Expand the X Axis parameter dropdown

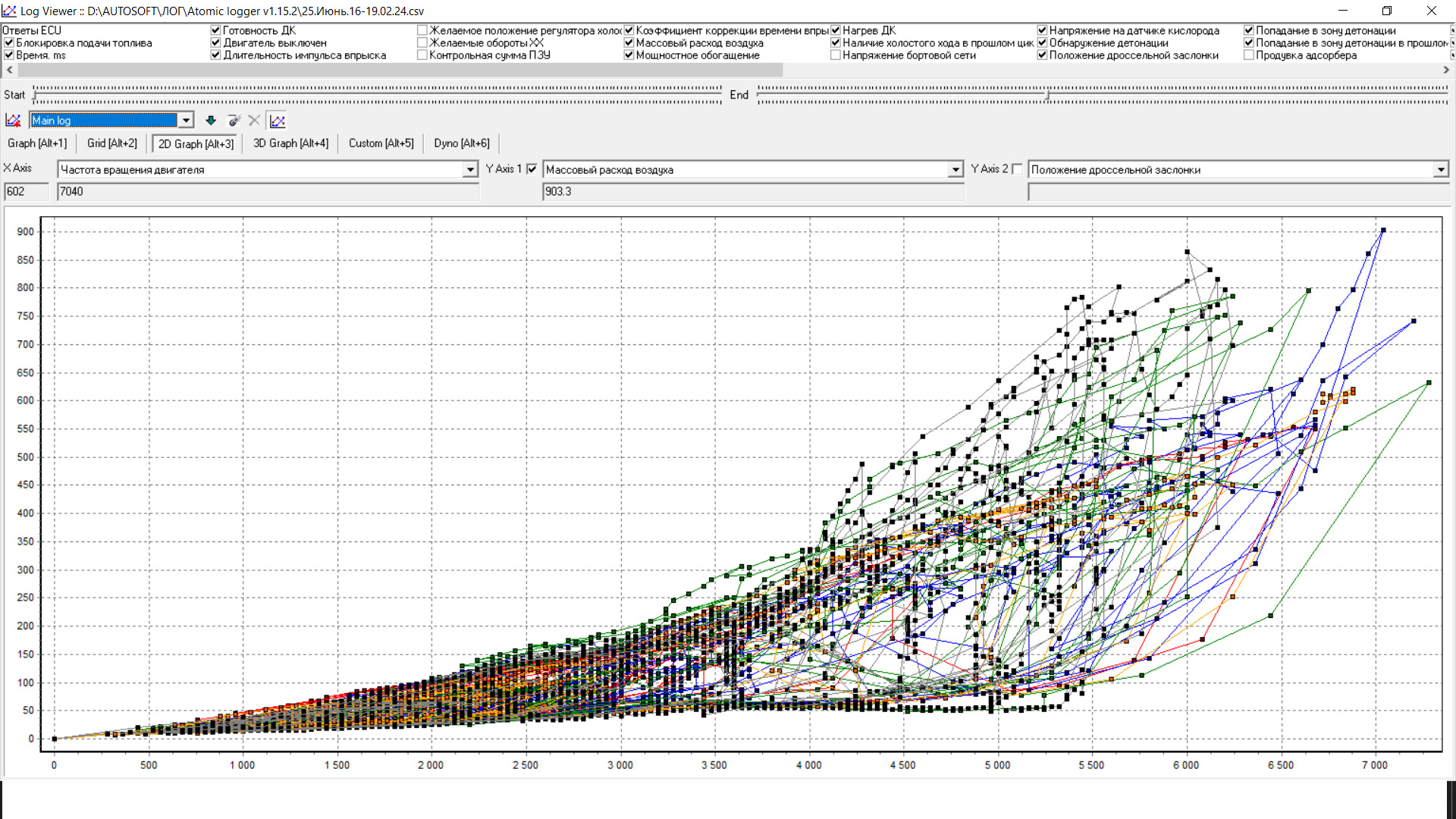click(470, 170)
